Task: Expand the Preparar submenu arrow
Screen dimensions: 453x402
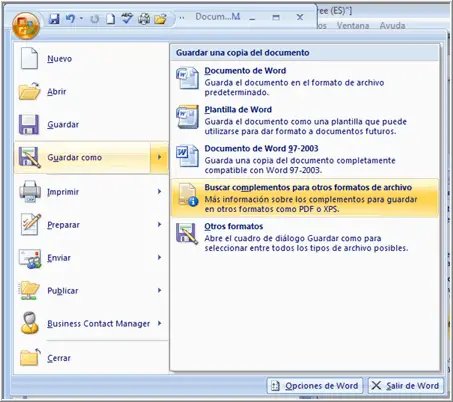Action: coord(160,224)
